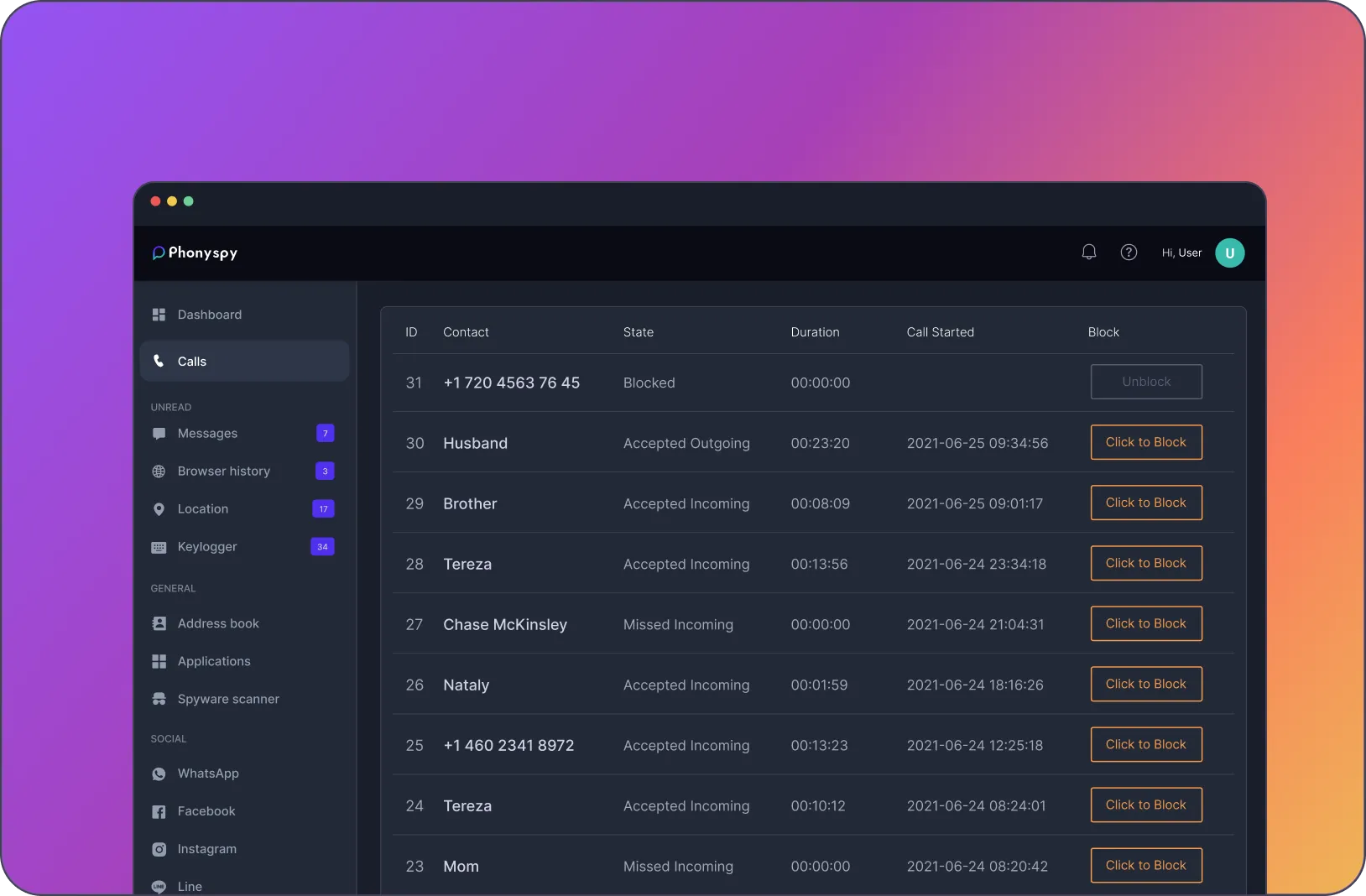Open the Facebook section
The height and width of the screenshot is (896, 1366).
206,811
